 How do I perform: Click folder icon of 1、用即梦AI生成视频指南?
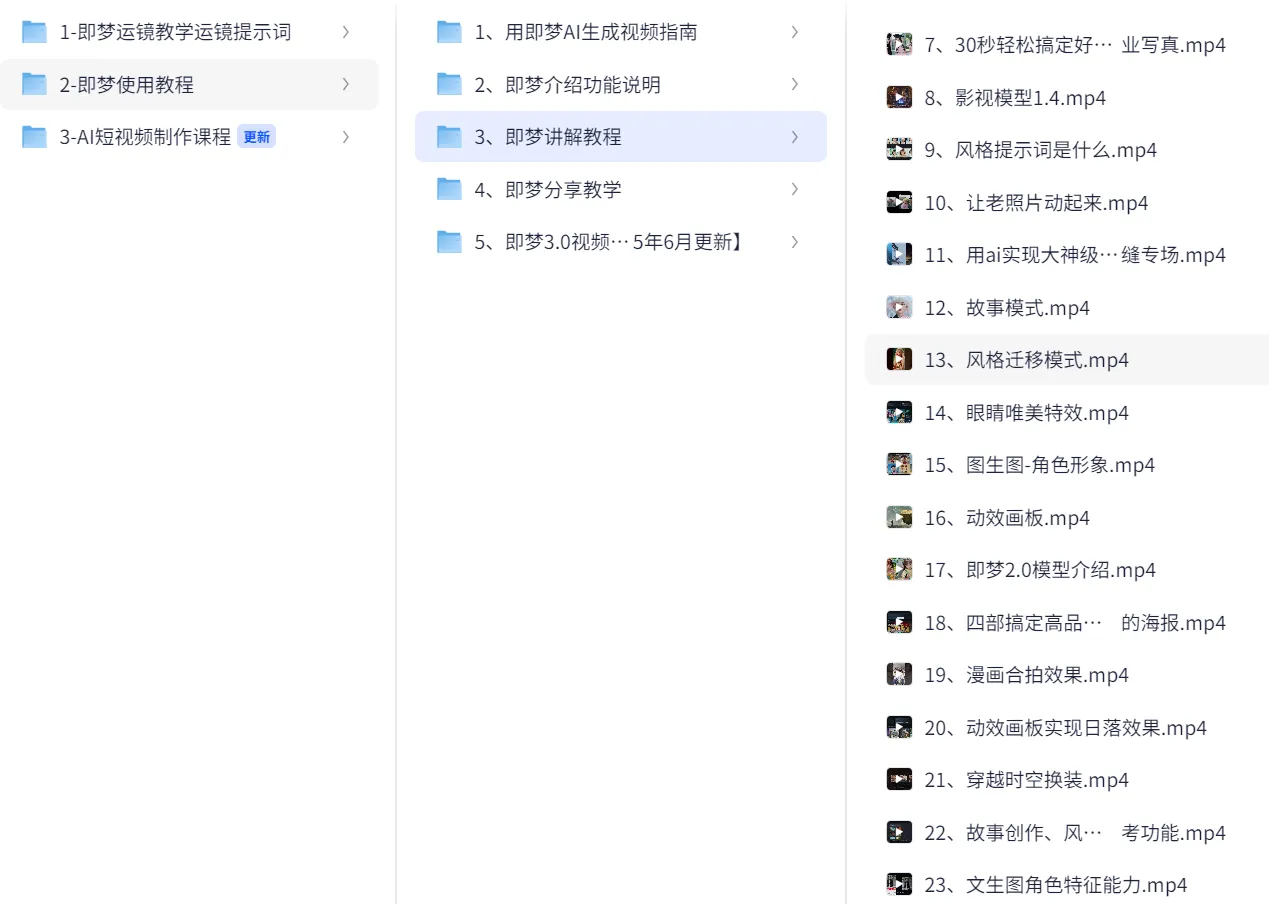[x=449, y=32]
